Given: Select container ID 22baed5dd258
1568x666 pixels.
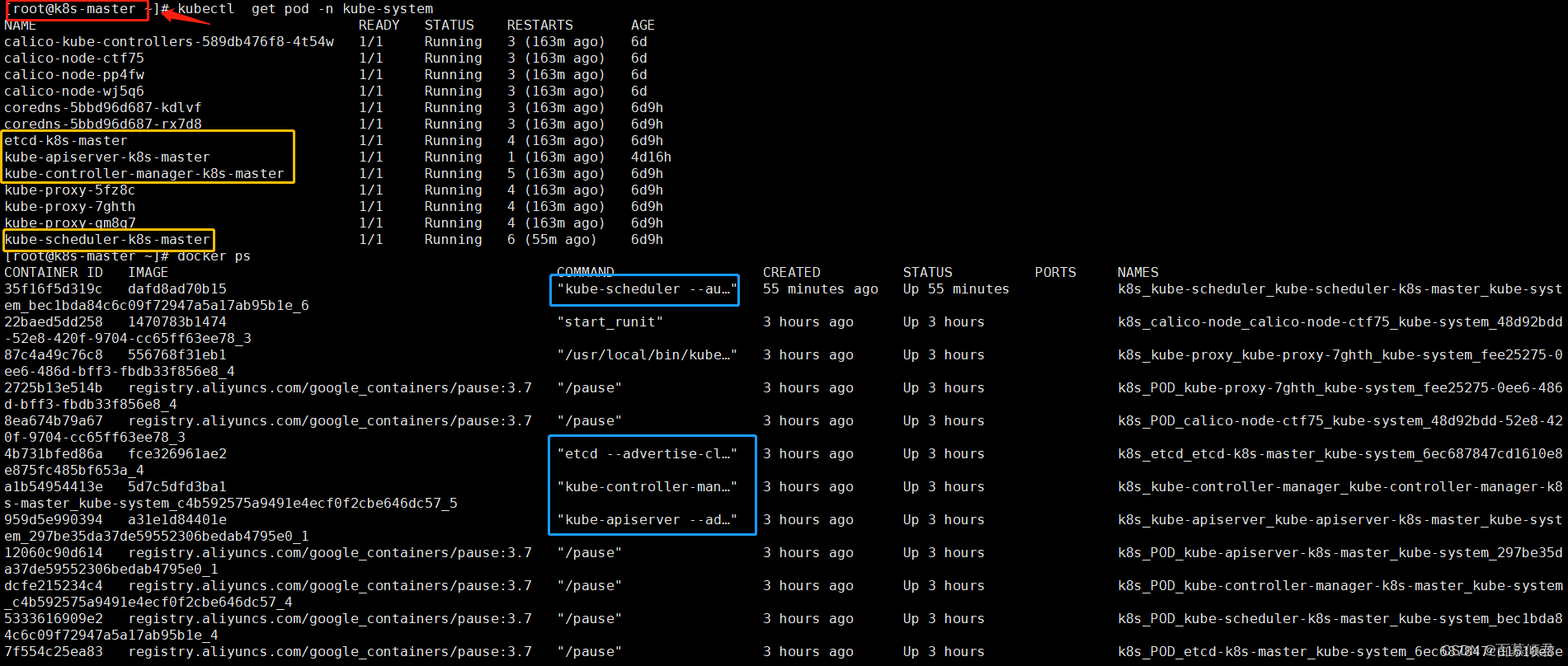Looking at the screenshot, I should tap(54, 322).
